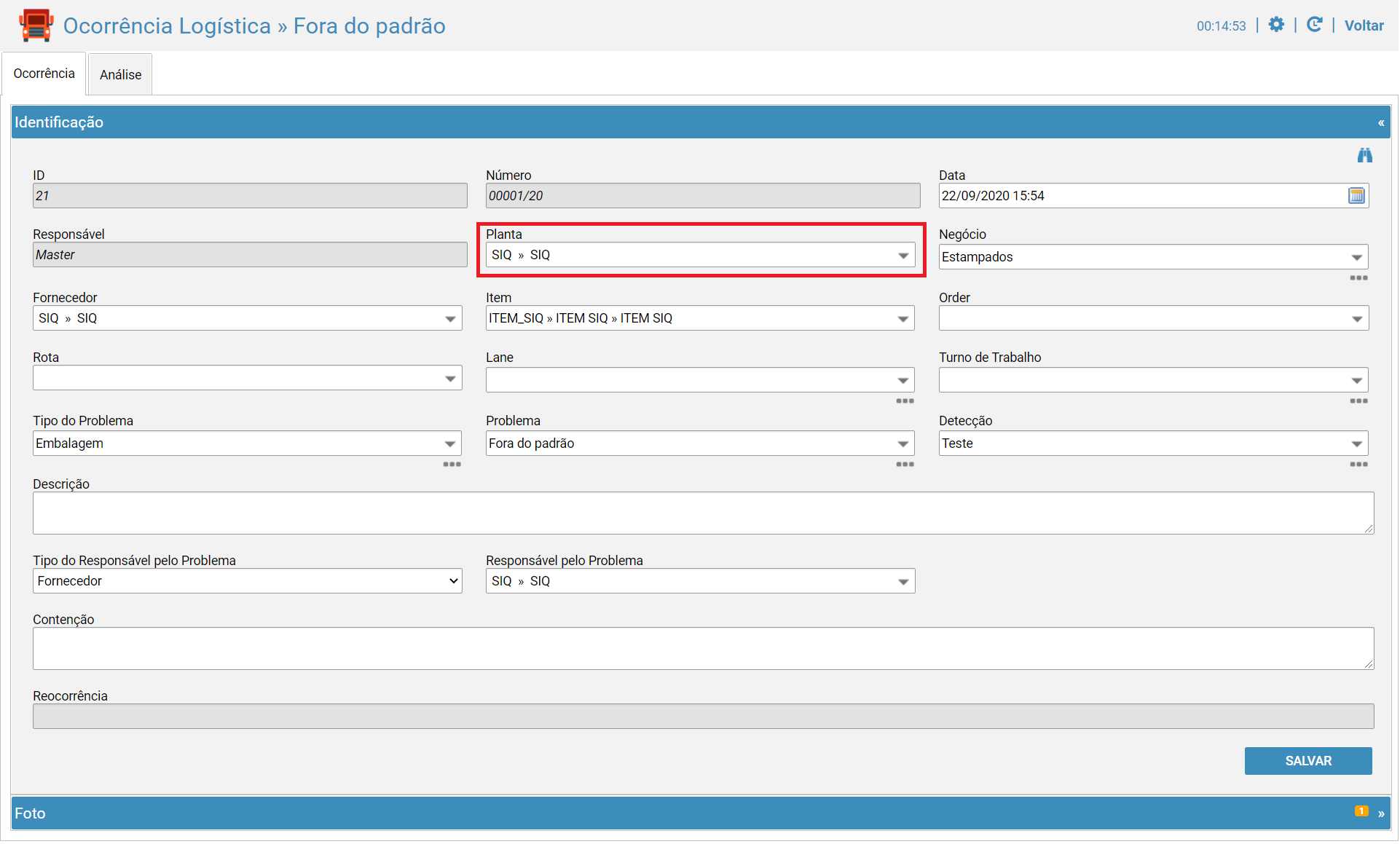
Task: Open the Turno de Trabalho dropdown
Action: click(x=1153, y=380)
